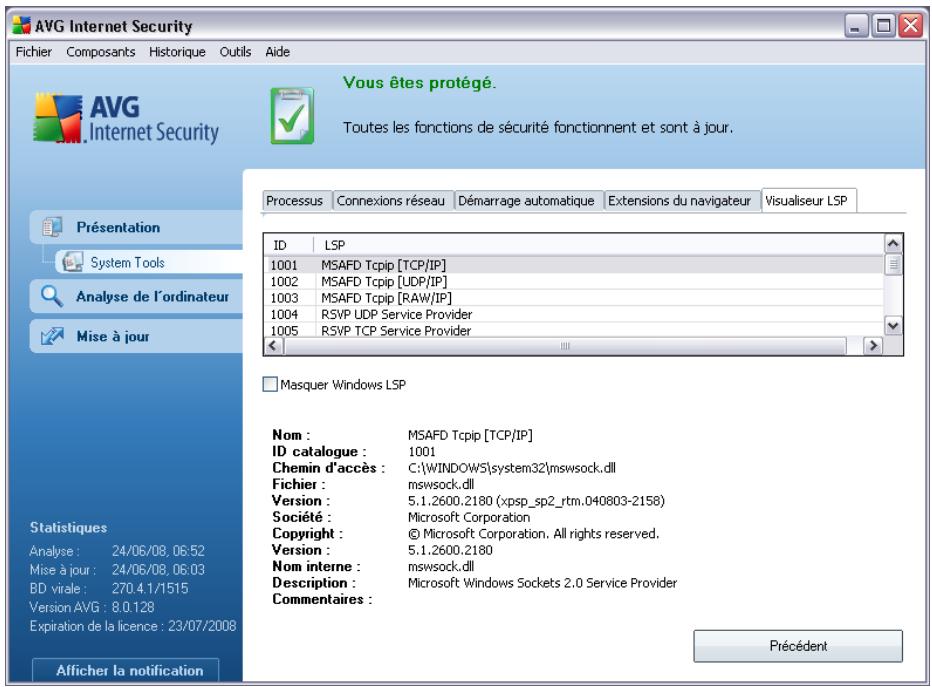This screenshot has height=687, width=932.
Task: Open the Mise à jour section
Action: [x=136, y=336]
